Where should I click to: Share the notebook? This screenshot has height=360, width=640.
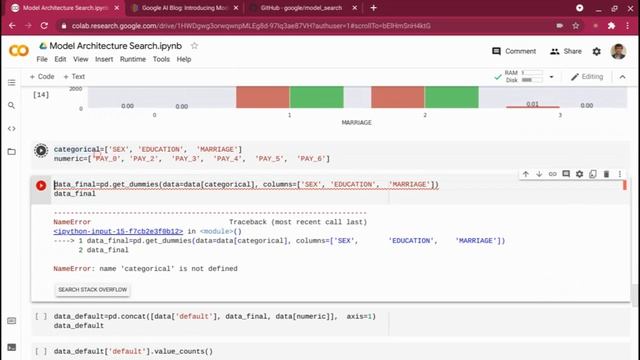[566, 51]
